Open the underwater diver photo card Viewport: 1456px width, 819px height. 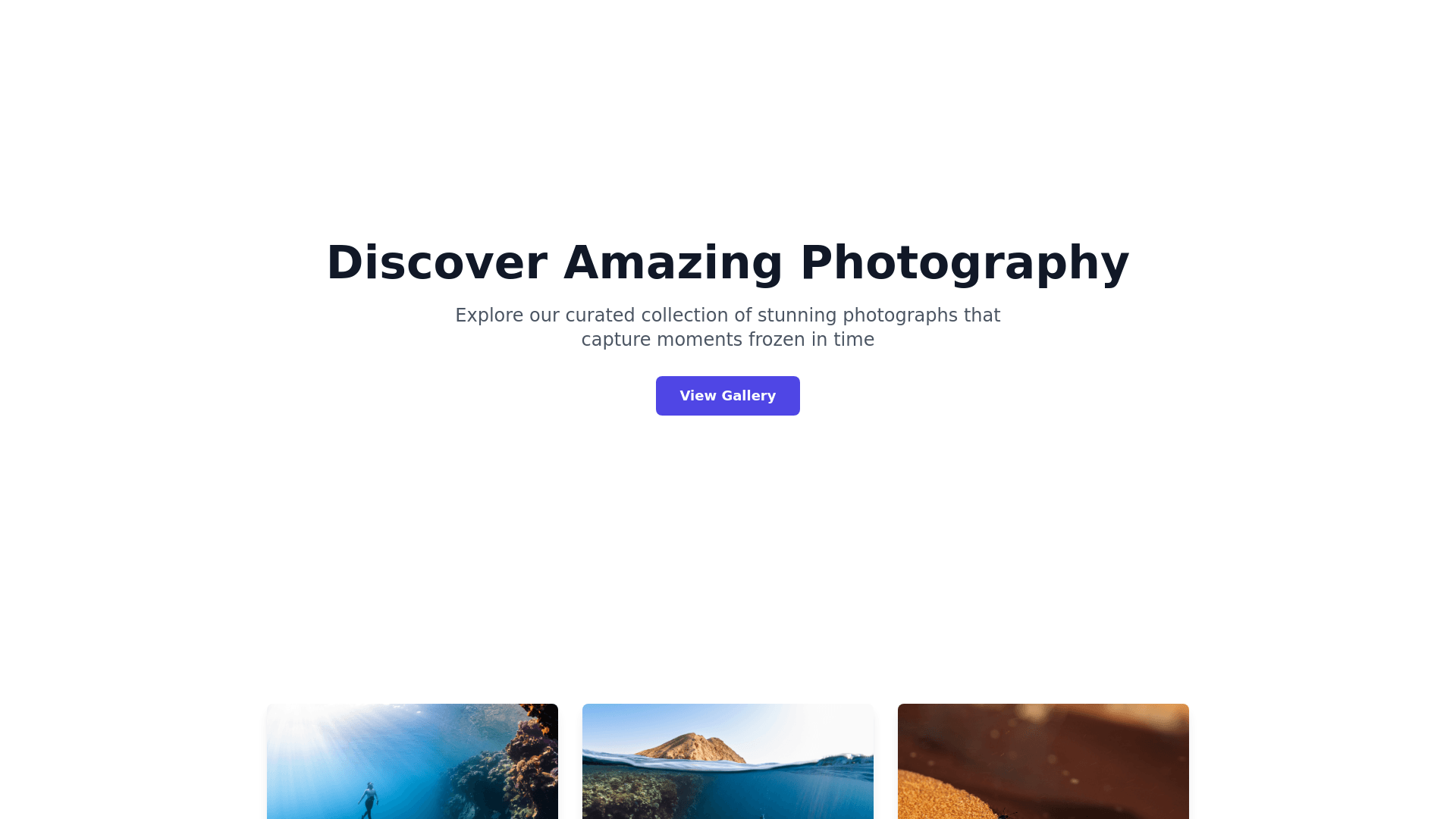click(413, 761)
